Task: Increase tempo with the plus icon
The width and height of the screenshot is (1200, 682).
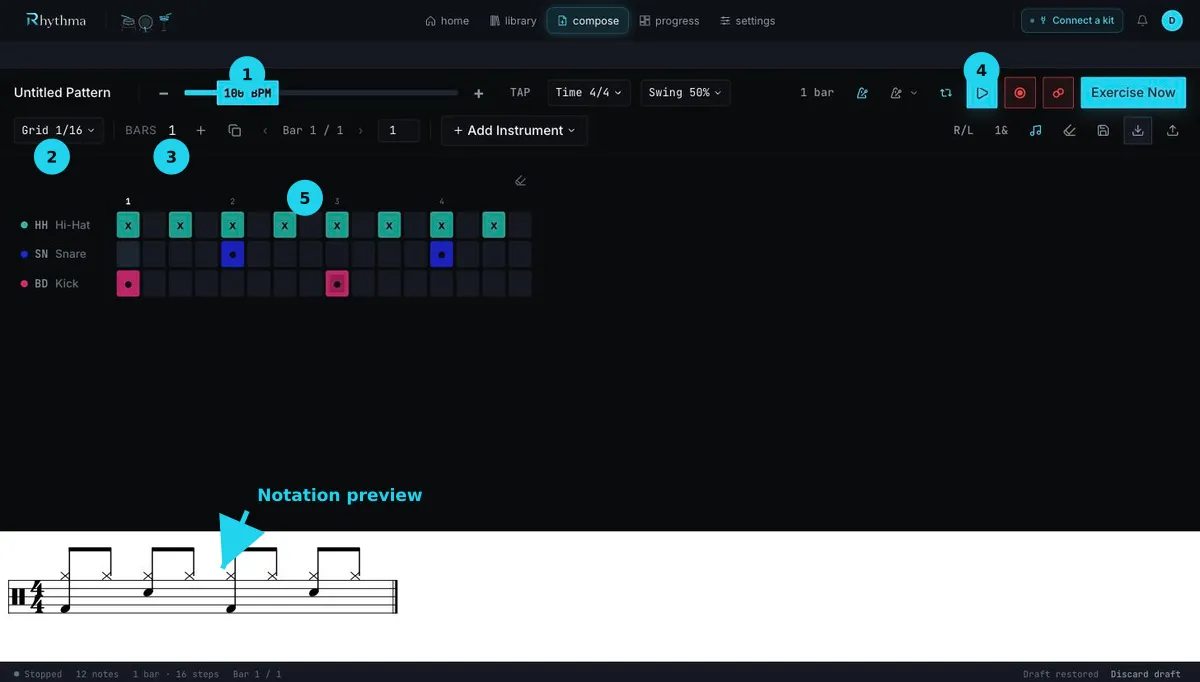Action: coord(478,93)
